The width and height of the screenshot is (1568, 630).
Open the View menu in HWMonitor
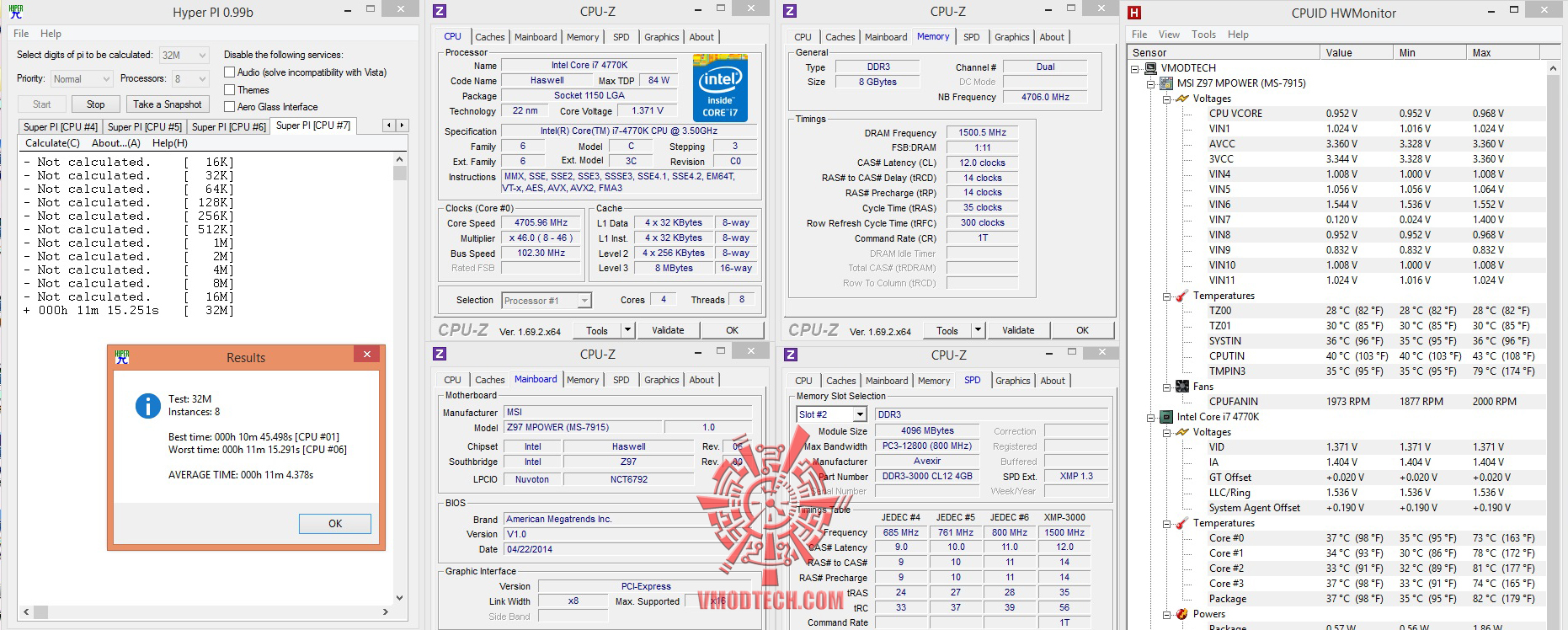(x=1169, y=35)
